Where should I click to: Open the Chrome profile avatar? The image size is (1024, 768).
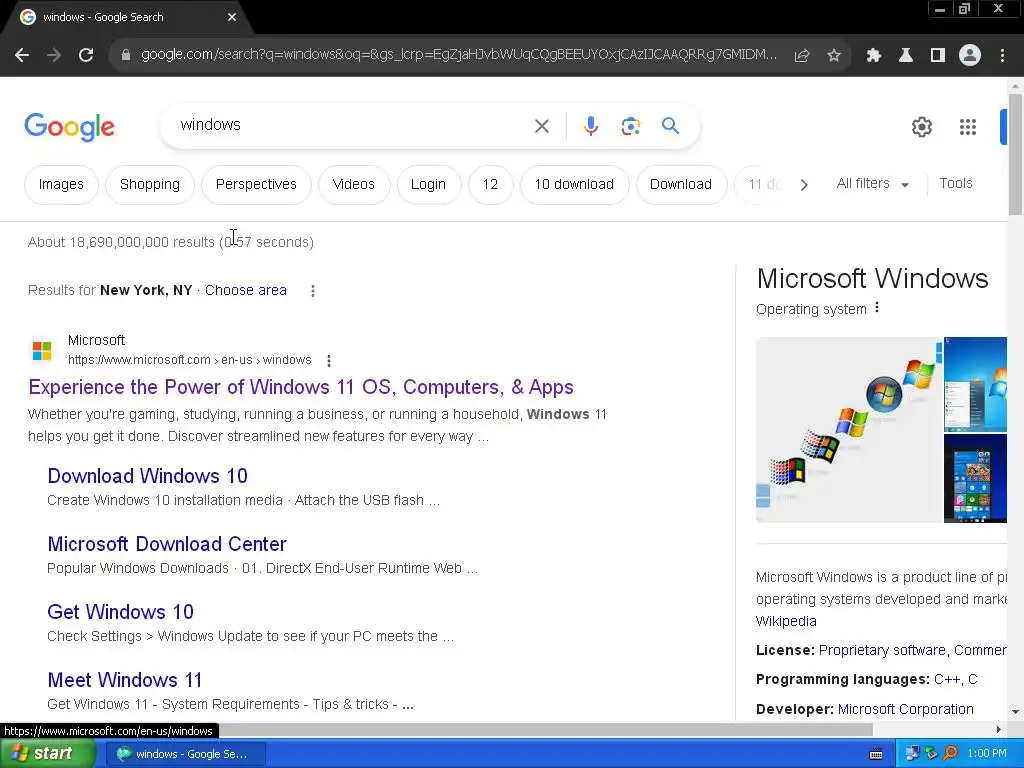[x=970, y=56]
